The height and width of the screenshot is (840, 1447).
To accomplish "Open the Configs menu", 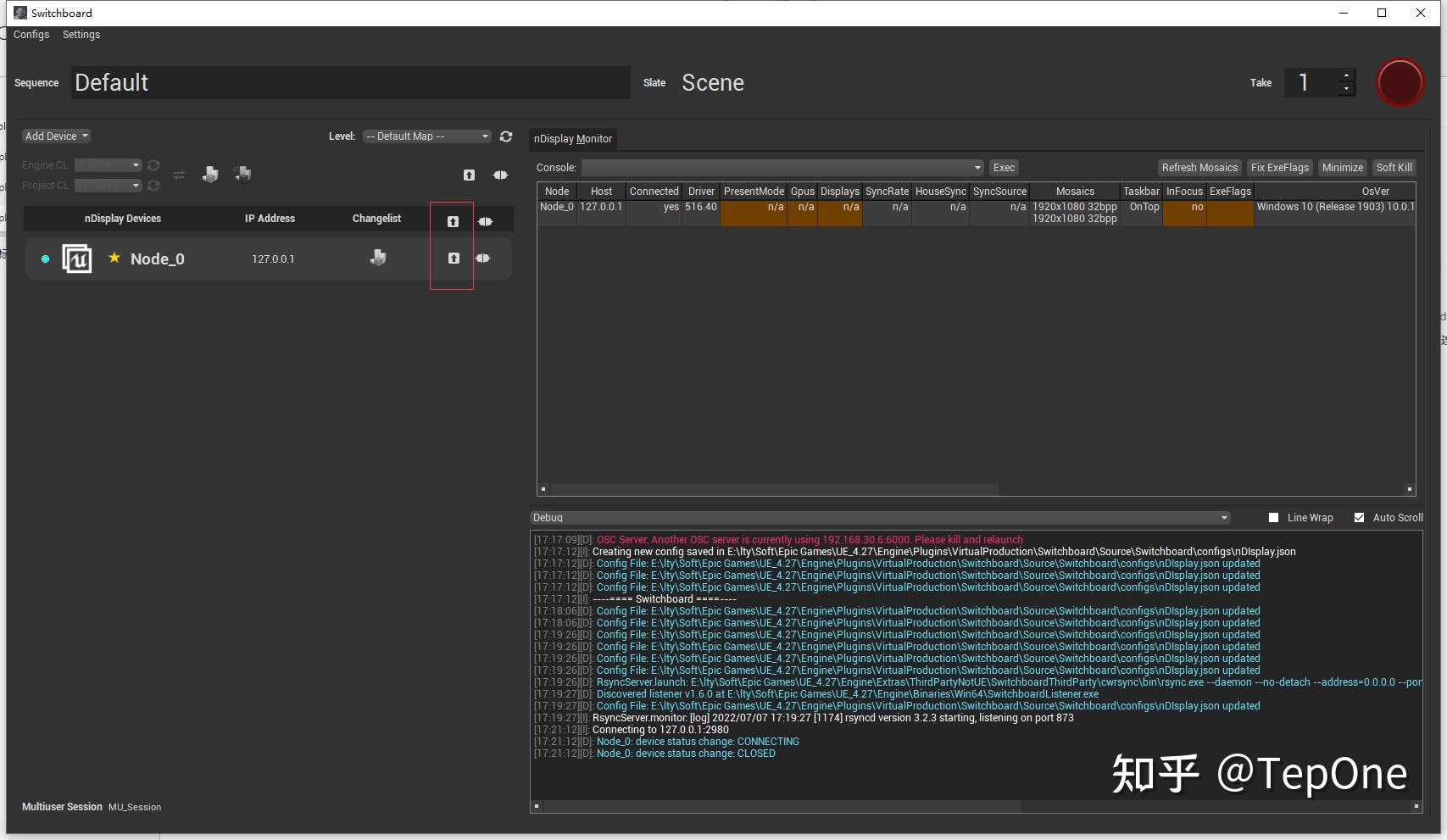I will point(31,34).
